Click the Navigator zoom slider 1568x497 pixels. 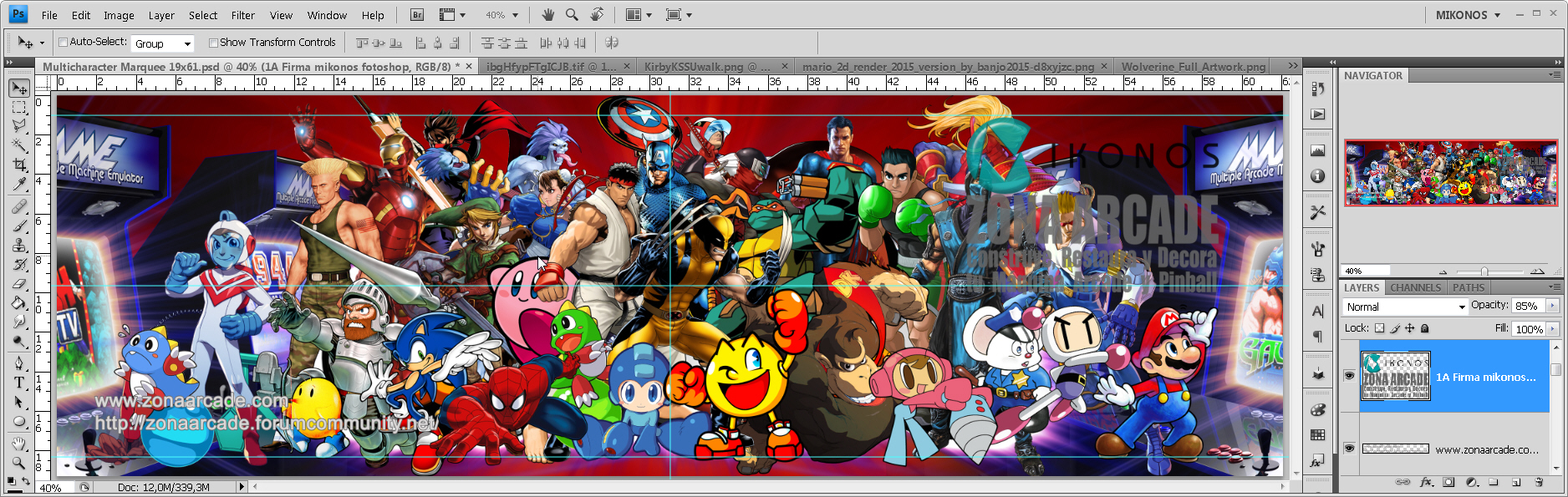(x=1484, y=271)
